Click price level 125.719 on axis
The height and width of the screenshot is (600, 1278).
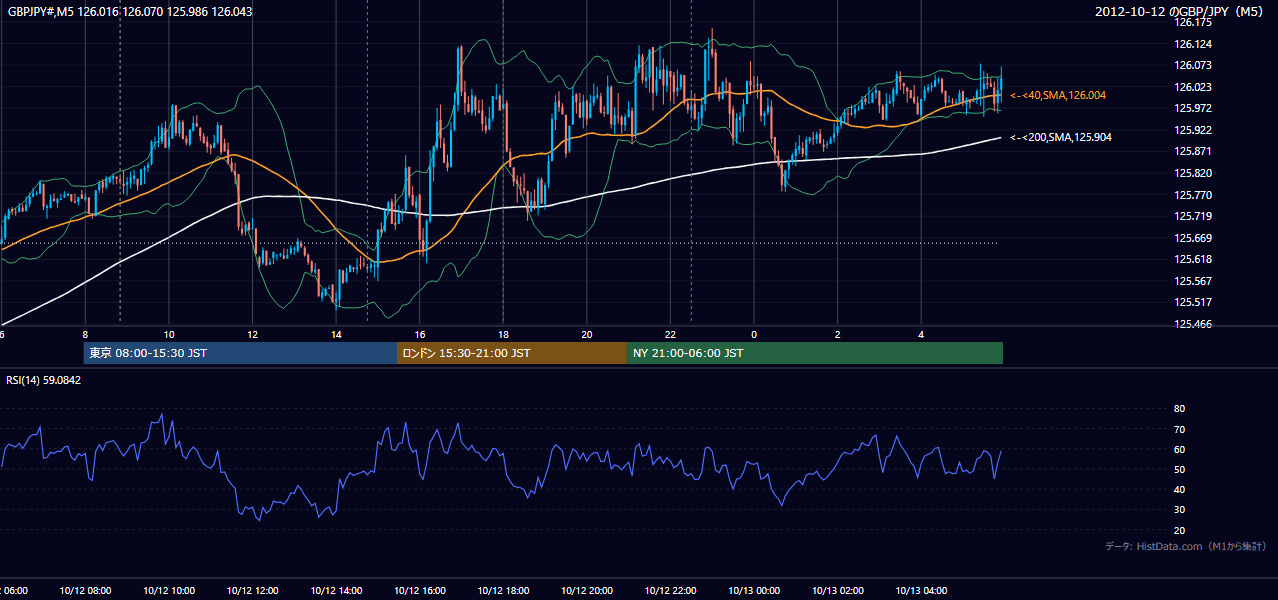click(x=1193, y=216)
